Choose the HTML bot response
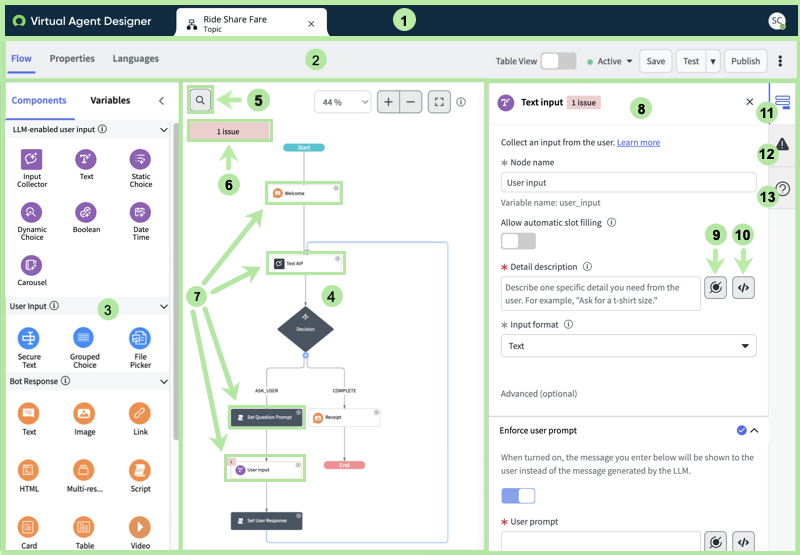Screen dimensions: 800x555 29,470
